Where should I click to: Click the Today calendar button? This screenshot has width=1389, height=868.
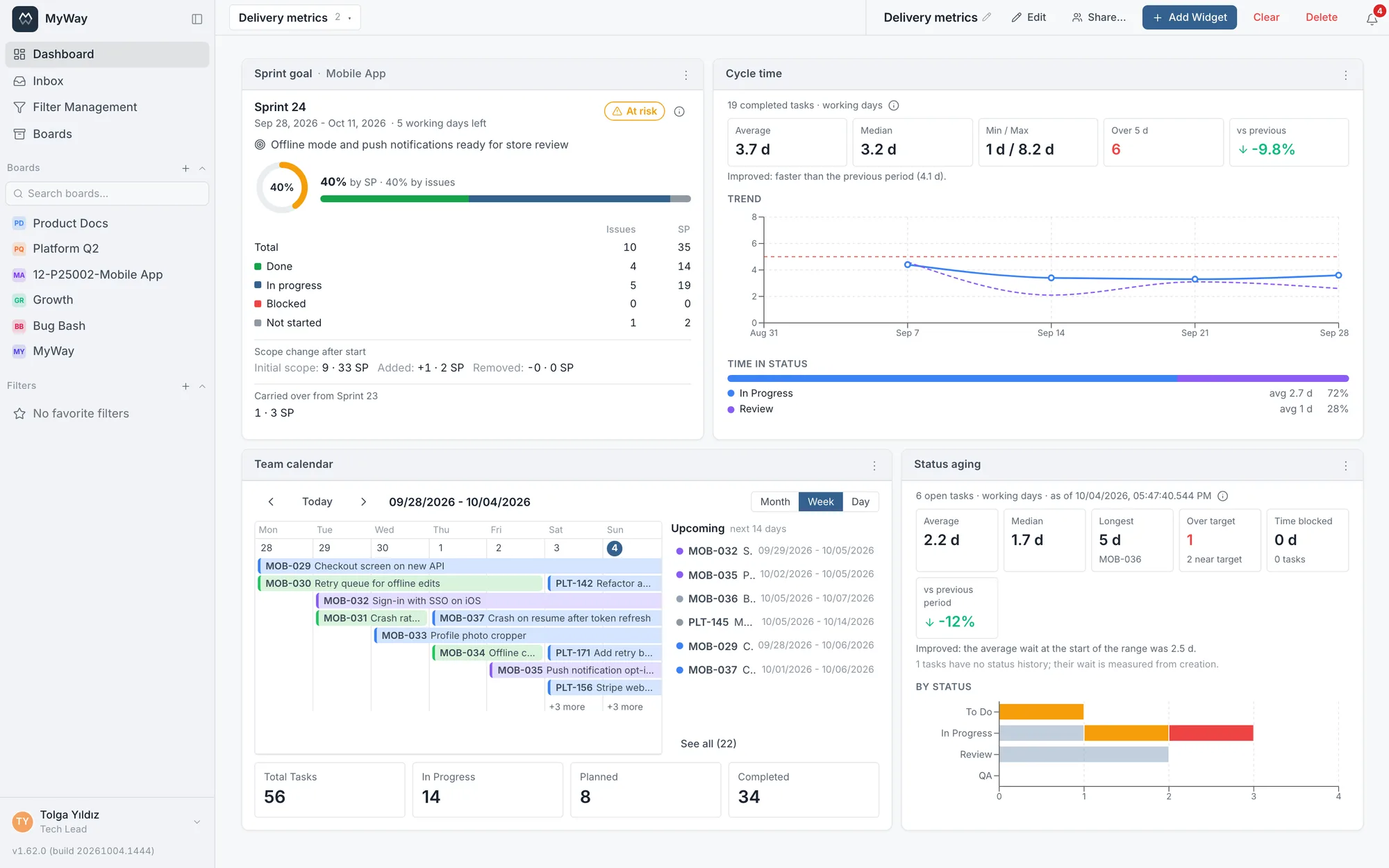click(x=317, y=501)
